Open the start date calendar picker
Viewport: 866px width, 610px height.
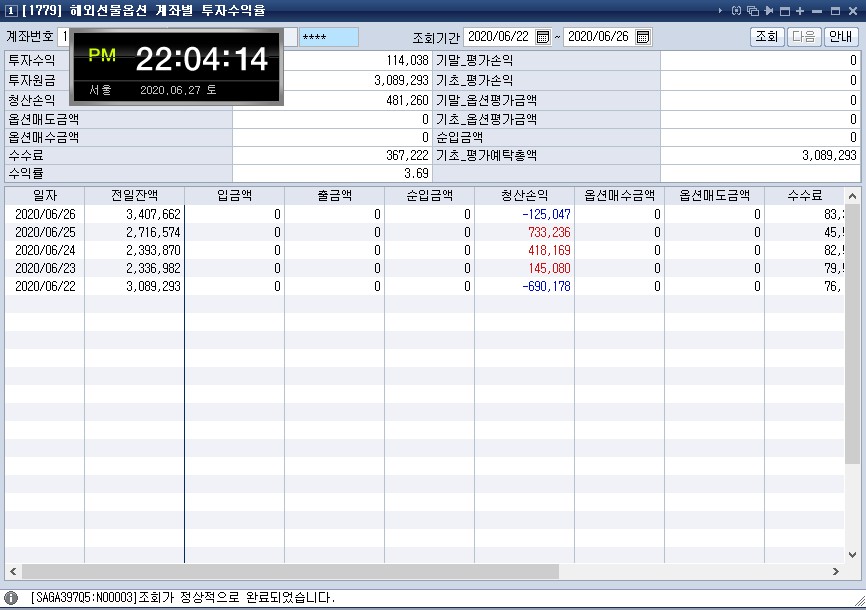(543, 37)
